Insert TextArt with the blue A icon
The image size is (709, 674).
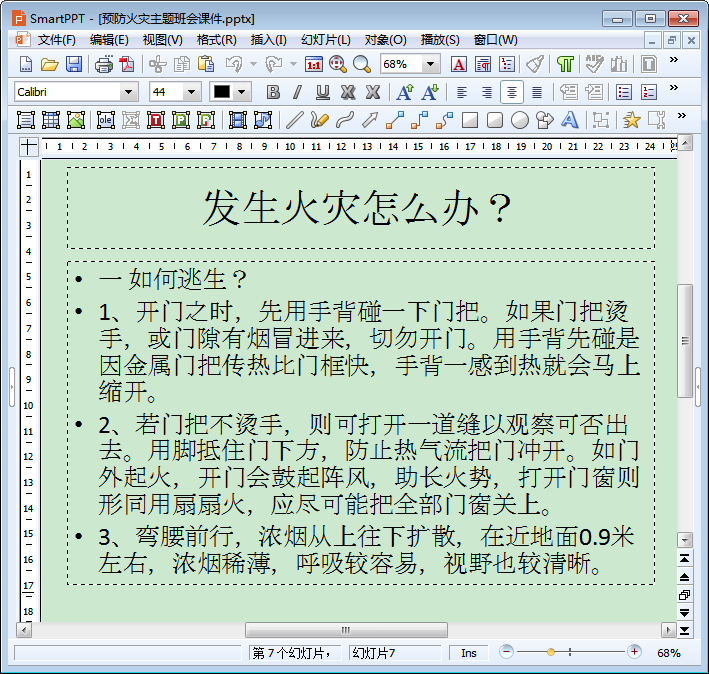(x=569, y=120)
